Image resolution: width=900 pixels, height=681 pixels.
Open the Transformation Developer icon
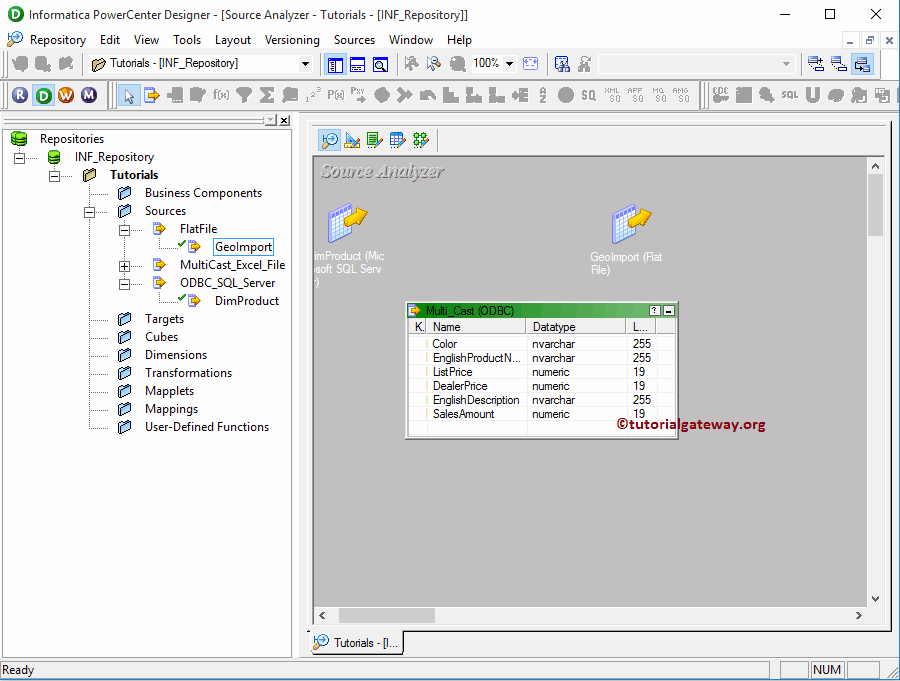[375, 140]
